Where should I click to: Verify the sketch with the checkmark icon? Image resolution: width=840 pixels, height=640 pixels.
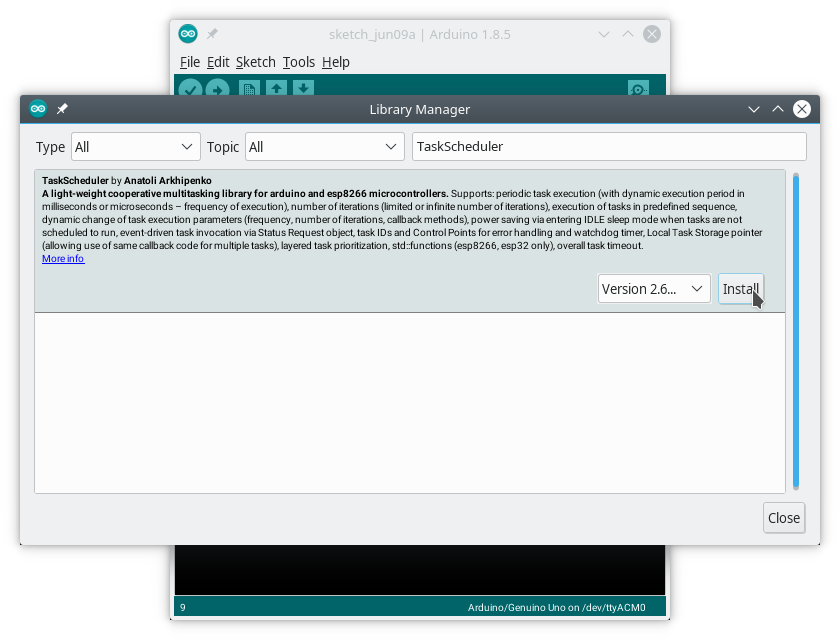coord(191,90)
